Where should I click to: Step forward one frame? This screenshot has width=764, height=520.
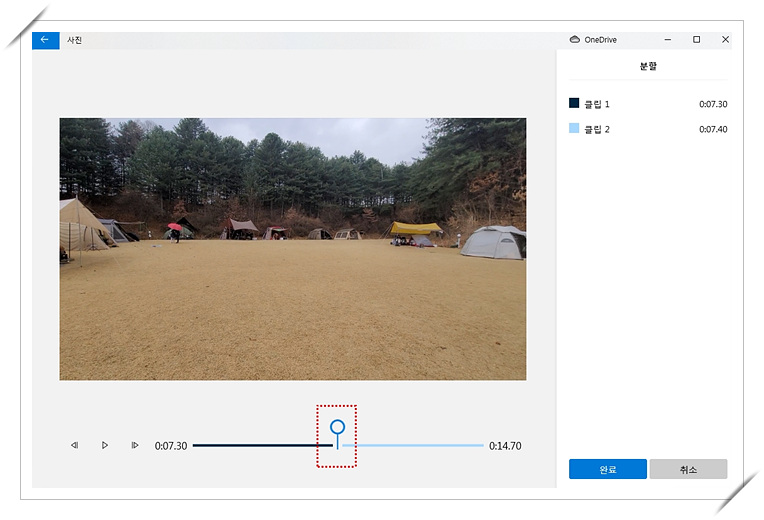[x=135, y=445]
